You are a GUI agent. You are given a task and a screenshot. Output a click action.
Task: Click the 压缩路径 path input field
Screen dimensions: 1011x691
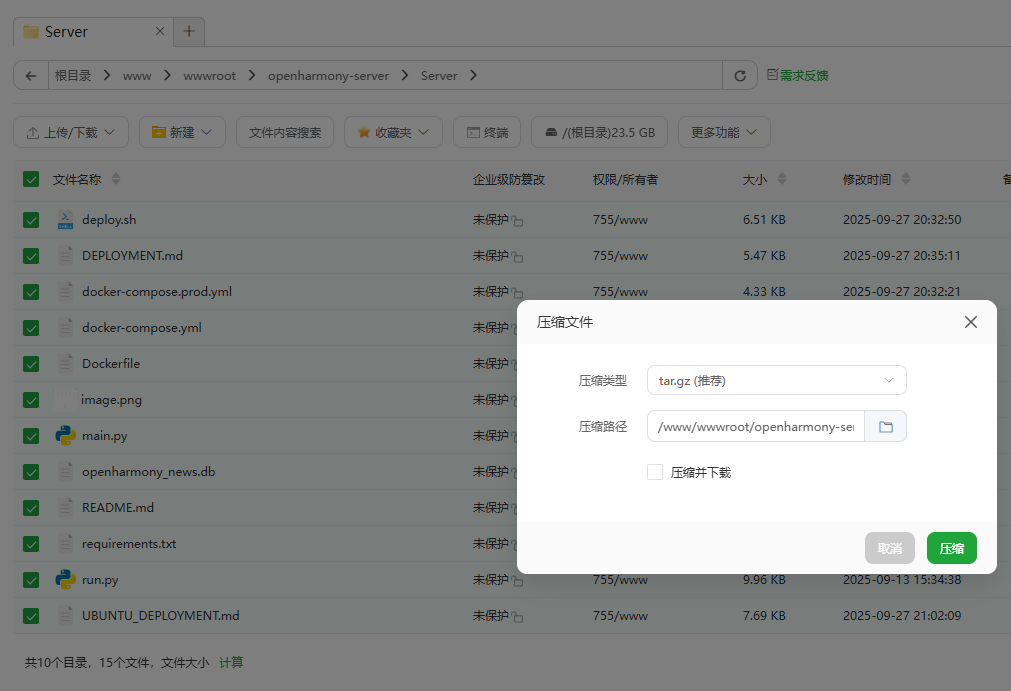(x=755, y=427)
